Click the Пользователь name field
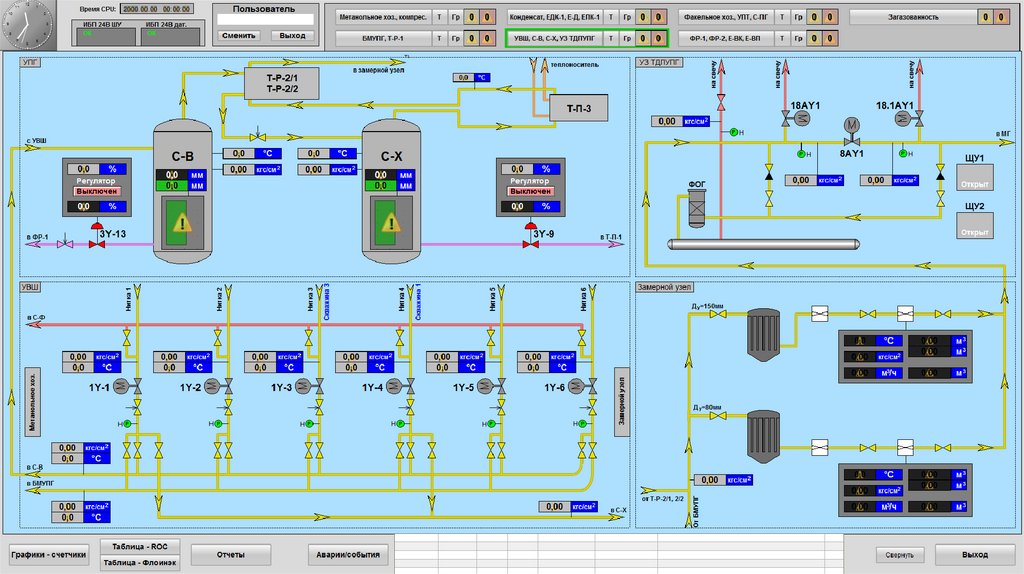1024x574 pixels. (265, 19)
